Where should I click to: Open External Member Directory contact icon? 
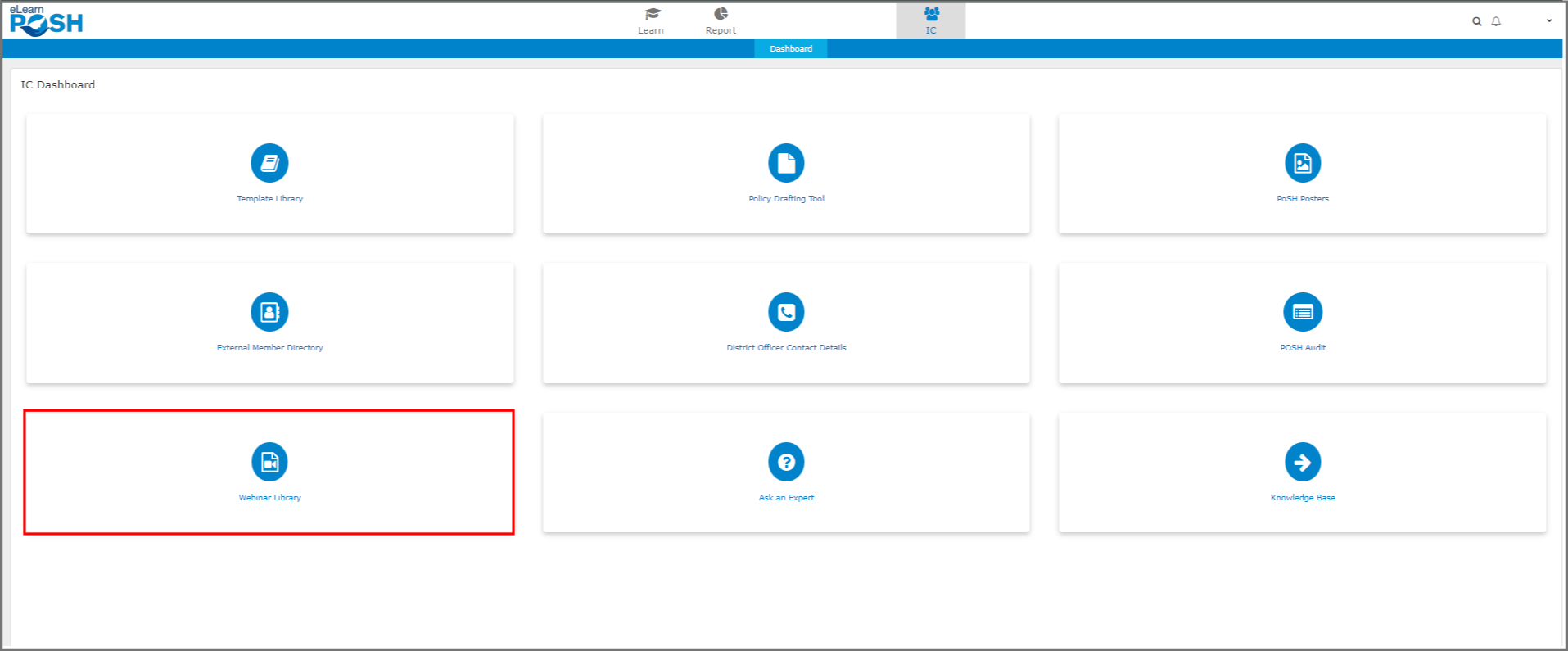[x=269, y=312]
